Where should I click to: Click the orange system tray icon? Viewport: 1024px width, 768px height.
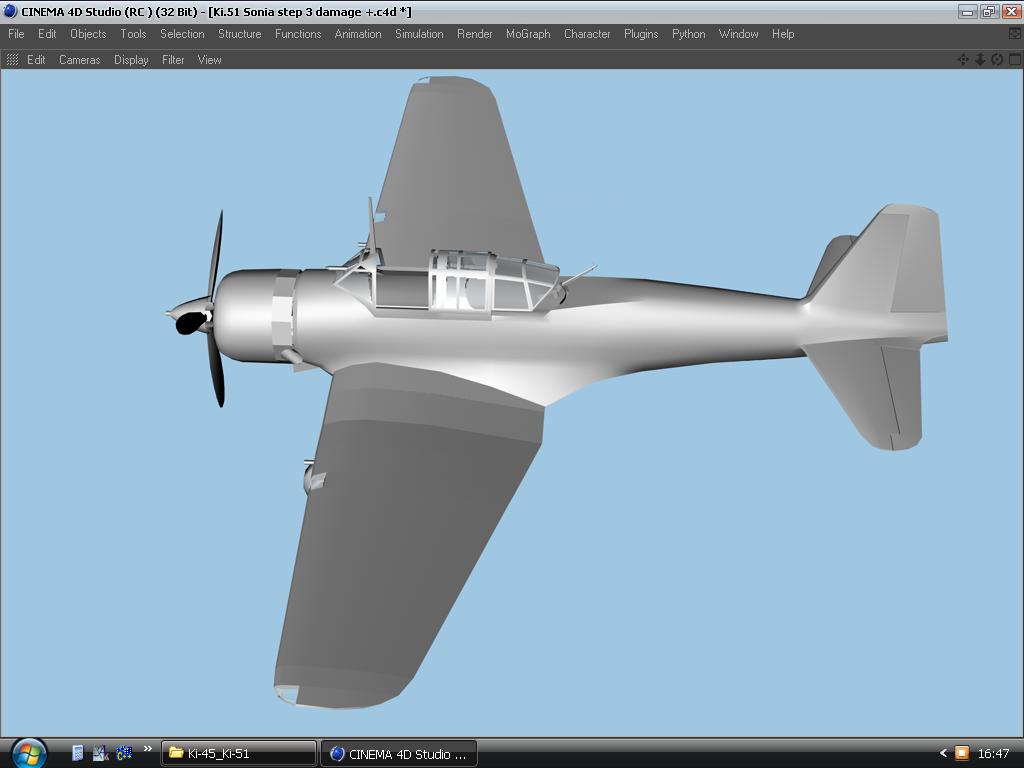(961, 753)
